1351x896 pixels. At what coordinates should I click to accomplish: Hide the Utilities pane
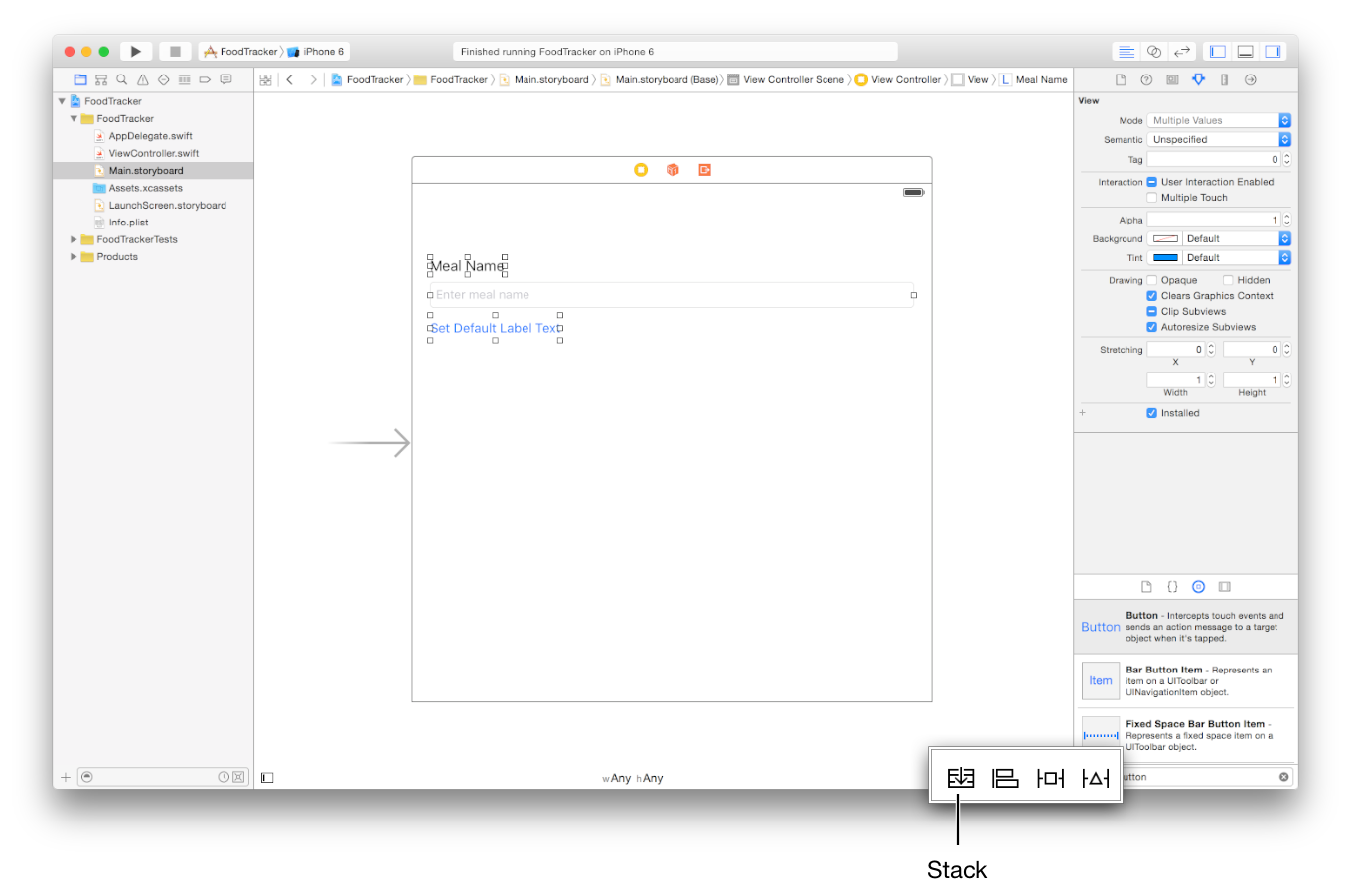[1274, 52]
